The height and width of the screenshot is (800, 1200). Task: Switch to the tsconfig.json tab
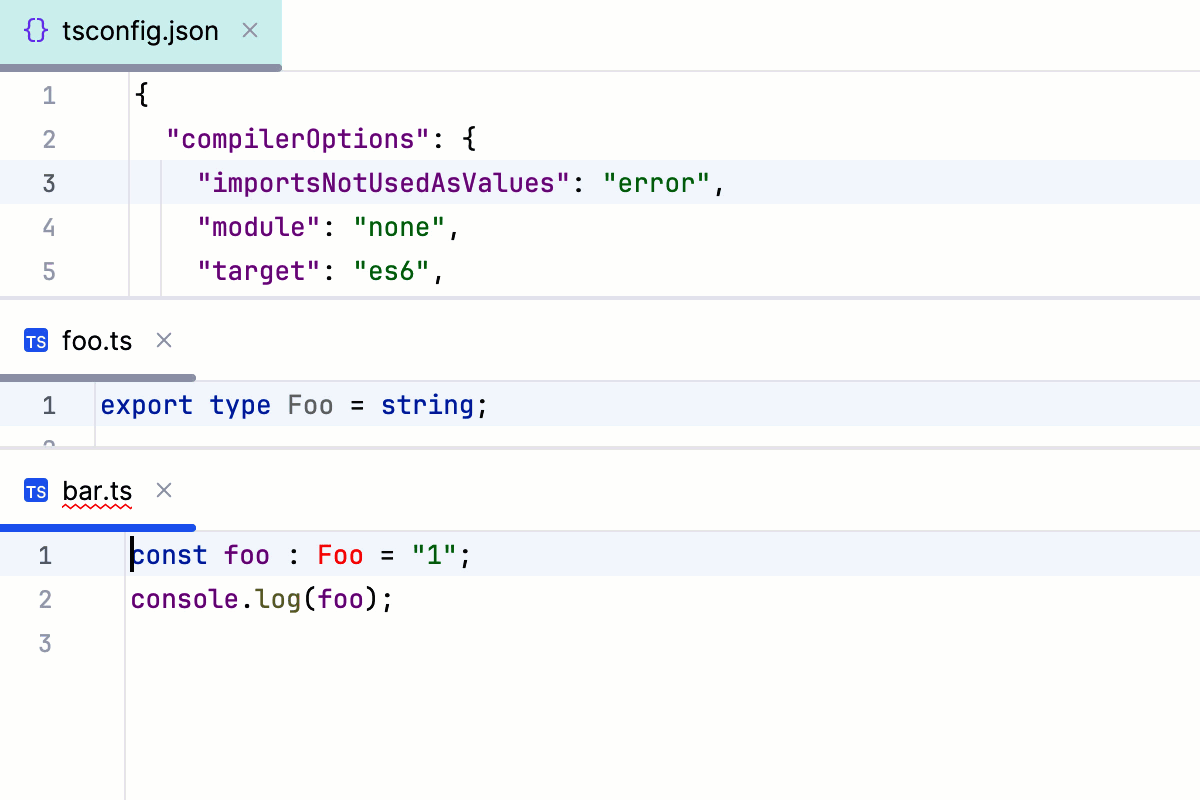(x=140, y=31)
